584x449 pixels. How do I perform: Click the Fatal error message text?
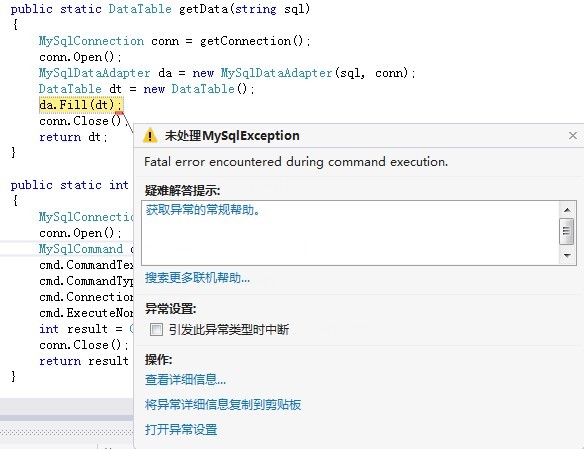coord(296,162)
